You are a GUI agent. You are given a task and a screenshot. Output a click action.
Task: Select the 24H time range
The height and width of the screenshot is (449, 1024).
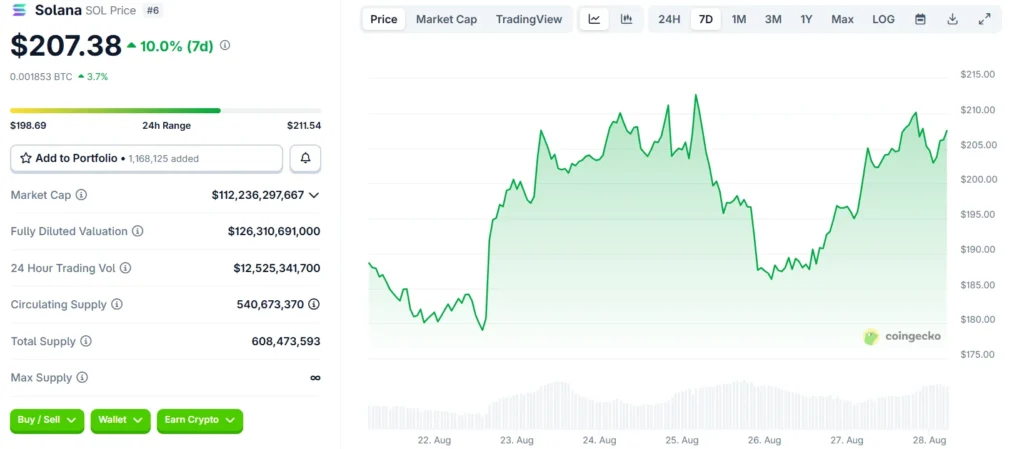click(x=669, y=19)
